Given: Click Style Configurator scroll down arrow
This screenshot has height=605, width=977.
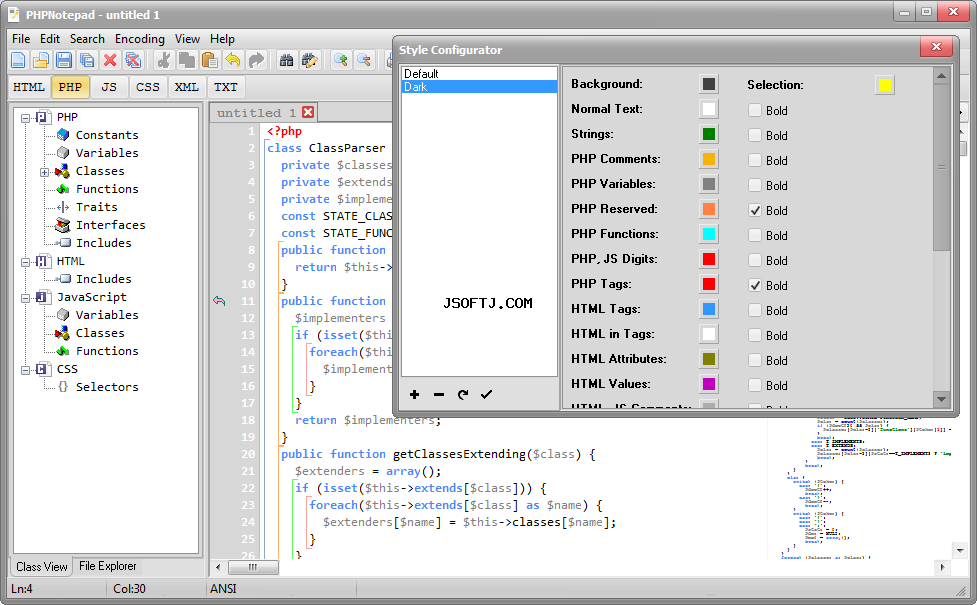Looking at the screenshot, I should point(941,399).
